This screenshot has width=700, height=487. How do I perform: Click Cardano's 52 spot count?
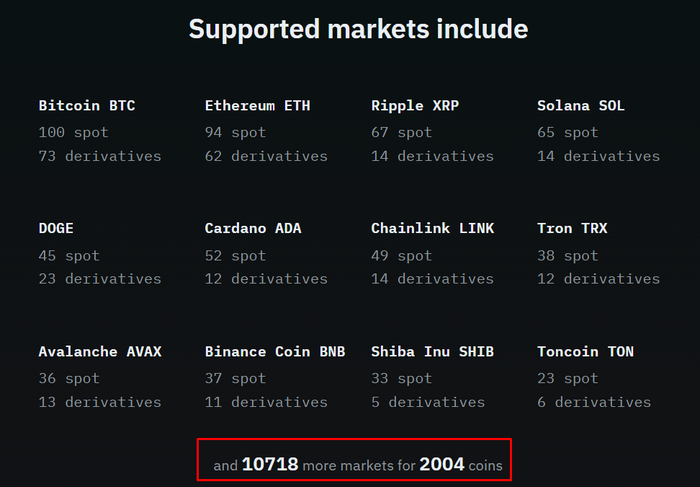point(235,255)
